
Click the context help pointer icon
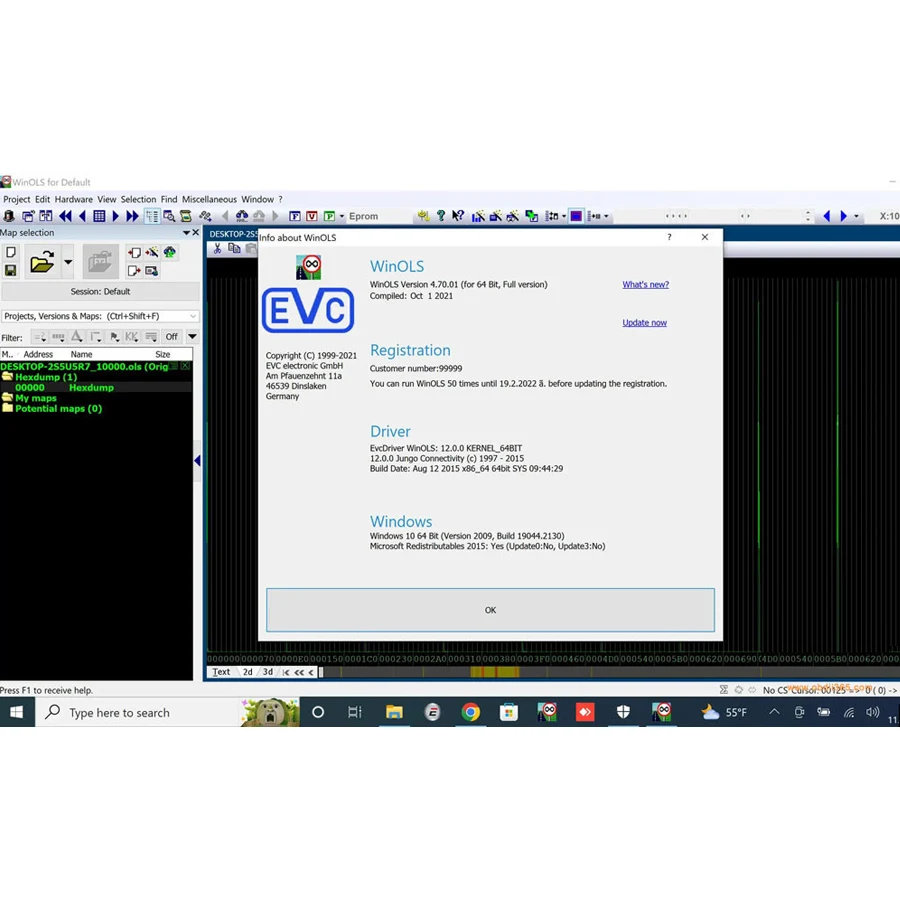(x=458, y=216)
